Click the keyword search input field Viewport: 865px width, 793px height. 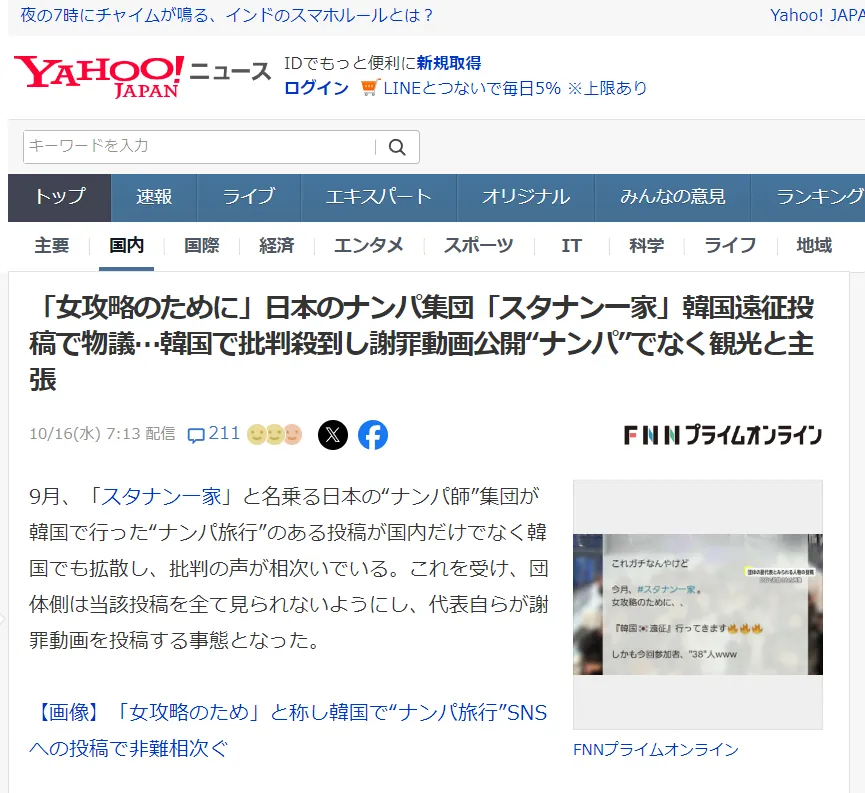(200, 147)
